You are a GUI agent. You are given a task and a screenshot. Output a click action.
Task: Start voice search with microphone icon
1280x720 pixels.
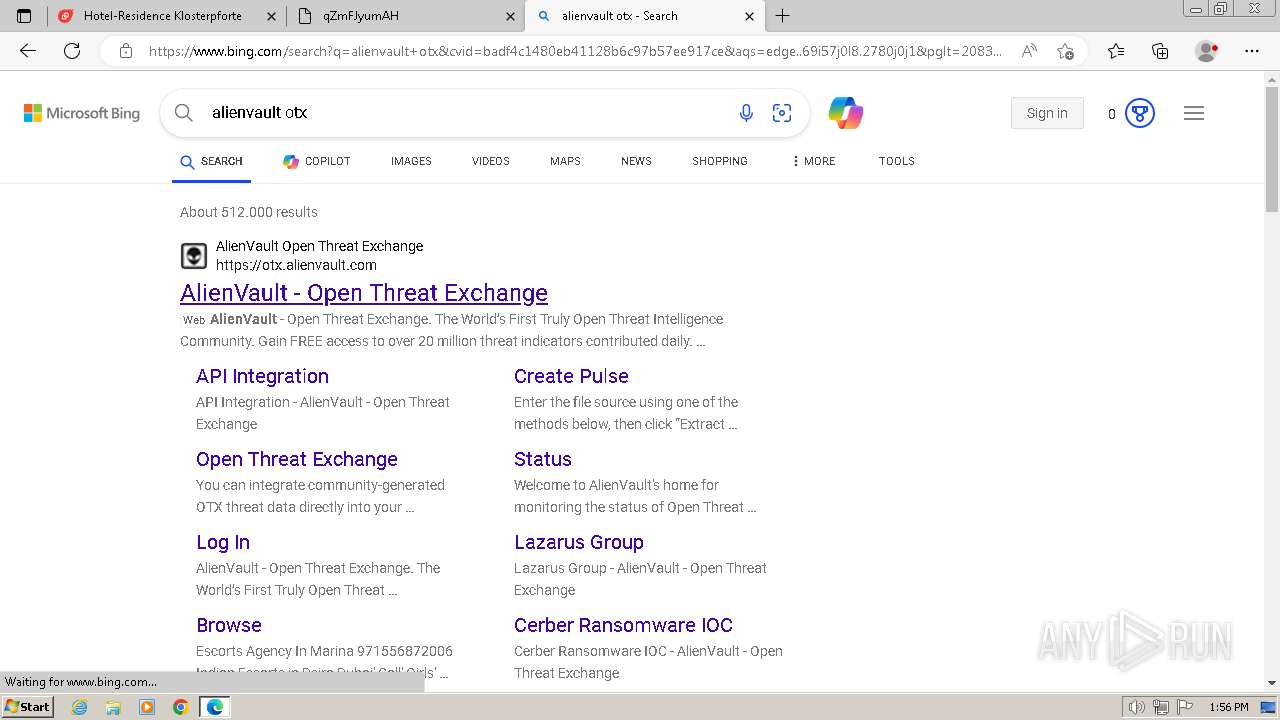(746, 113)
